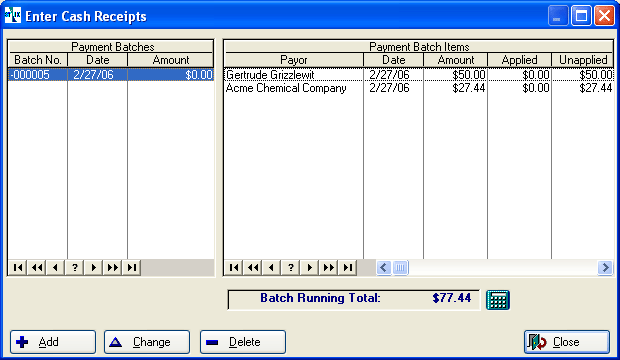This screenshot has height=360, width=620.
Task: Page forward in Payment Batch Items navigator
Action: 329,268
